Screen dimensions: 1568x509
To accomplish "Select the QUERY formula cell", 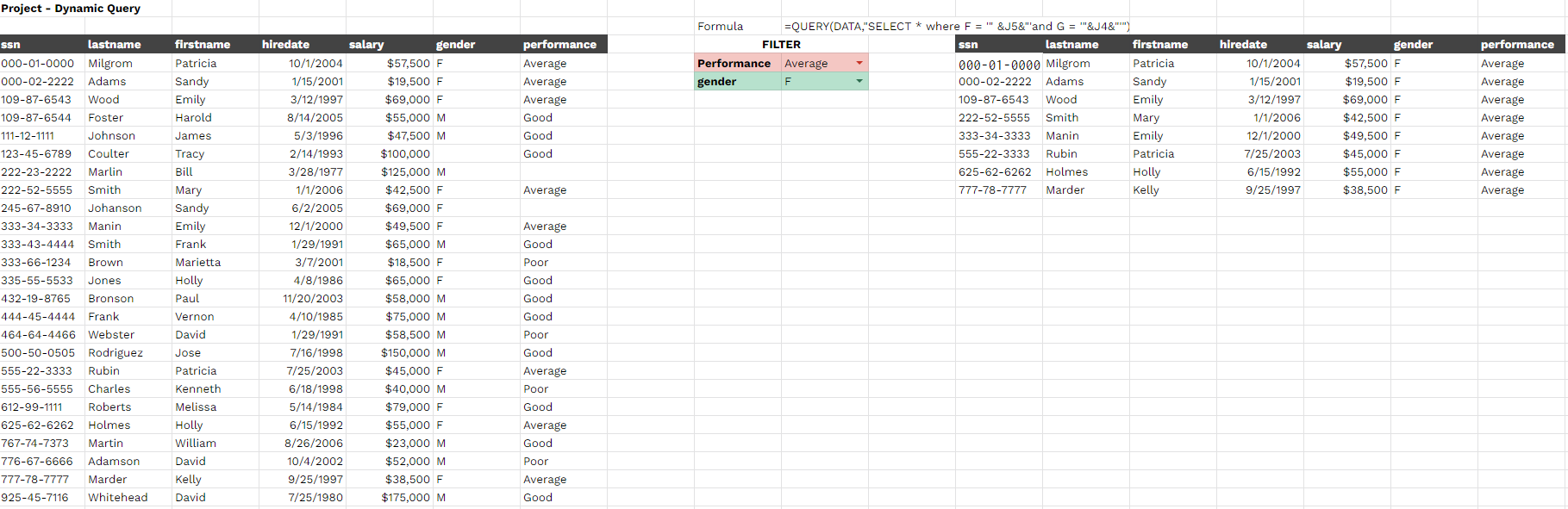I will (x=957, y=27).
